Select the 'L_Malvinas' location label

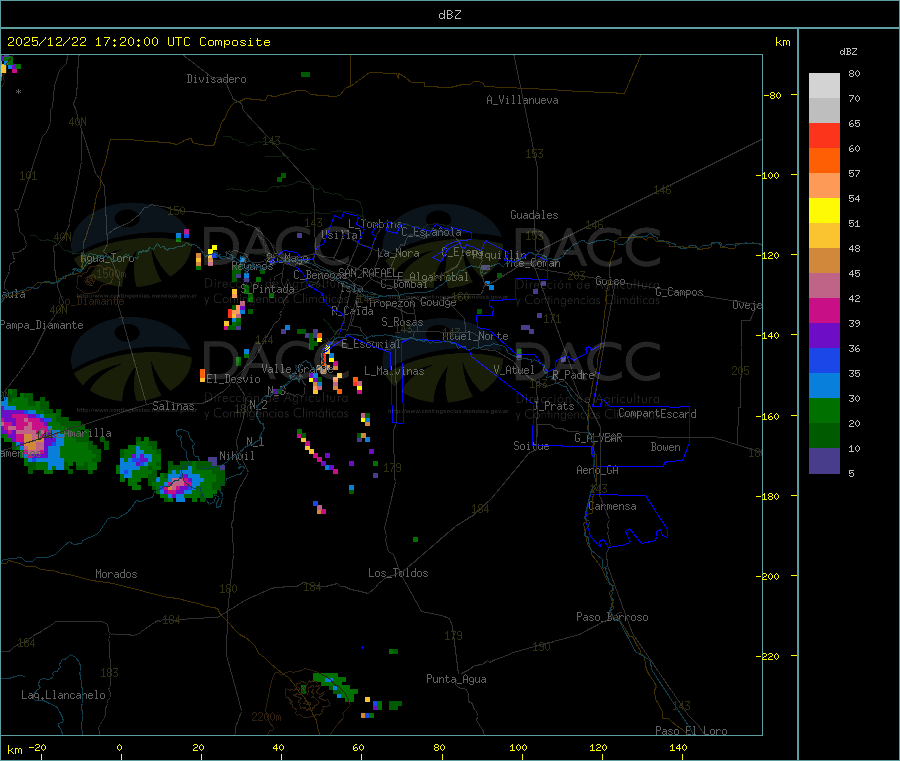click(394, 371)
